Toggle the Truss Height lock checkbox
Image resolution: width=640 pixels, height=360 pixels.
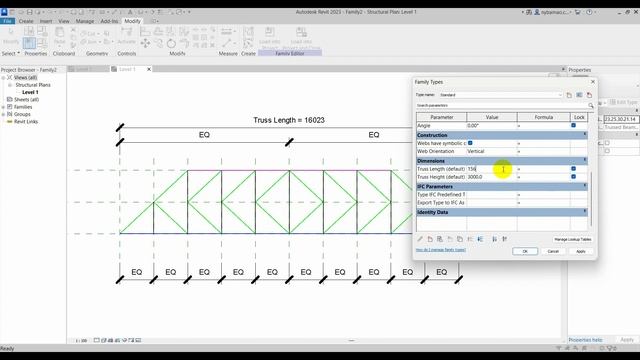point(573,177)
